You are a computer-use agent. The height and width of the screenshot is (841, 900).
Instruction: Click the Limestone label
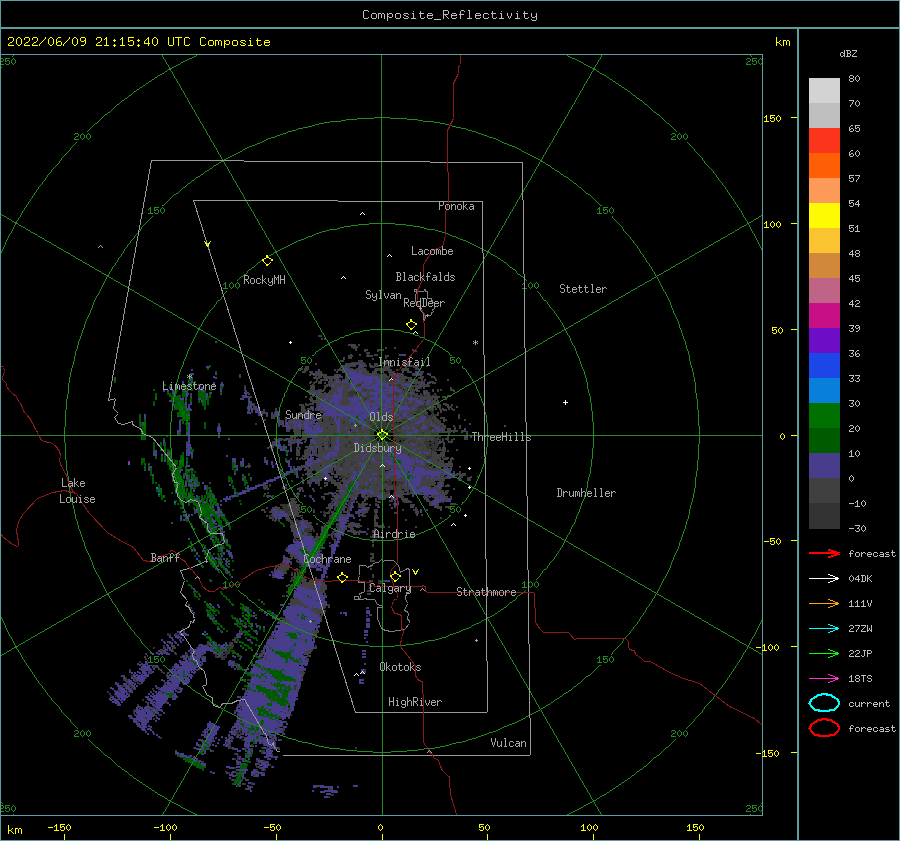coord(189,386)
